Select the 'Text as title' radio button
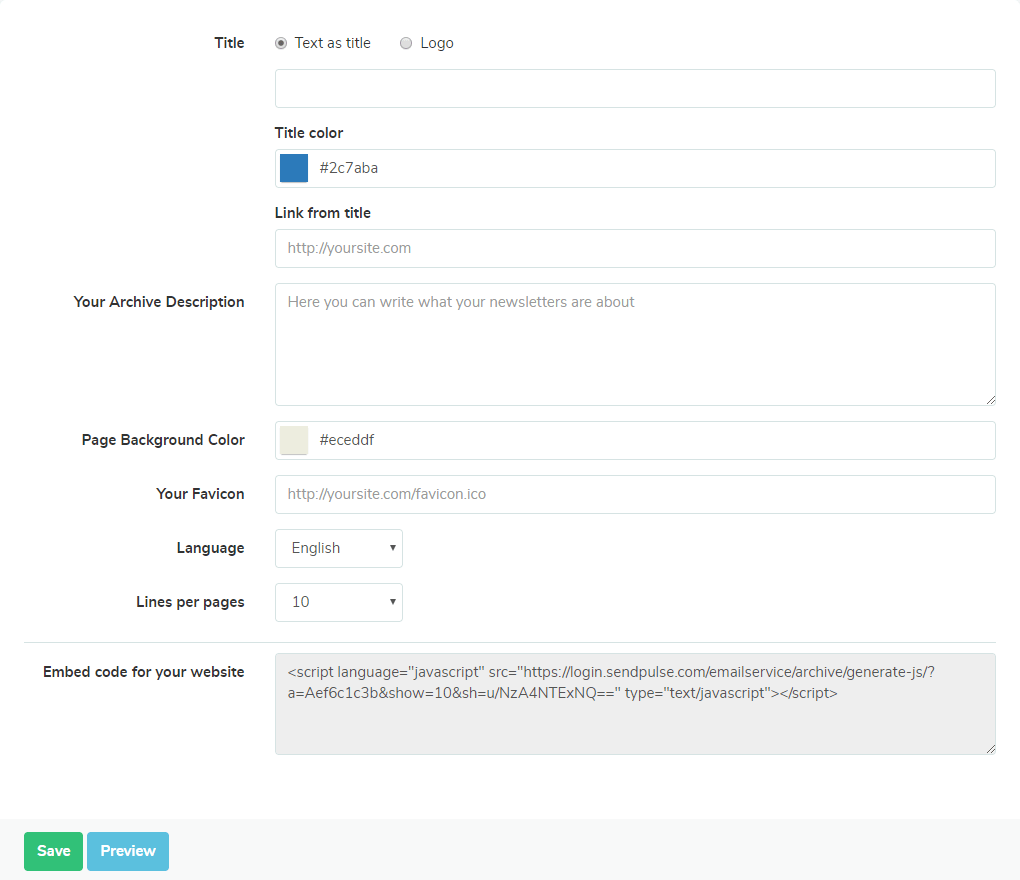The image size is (1020, 880). [281, 43]
